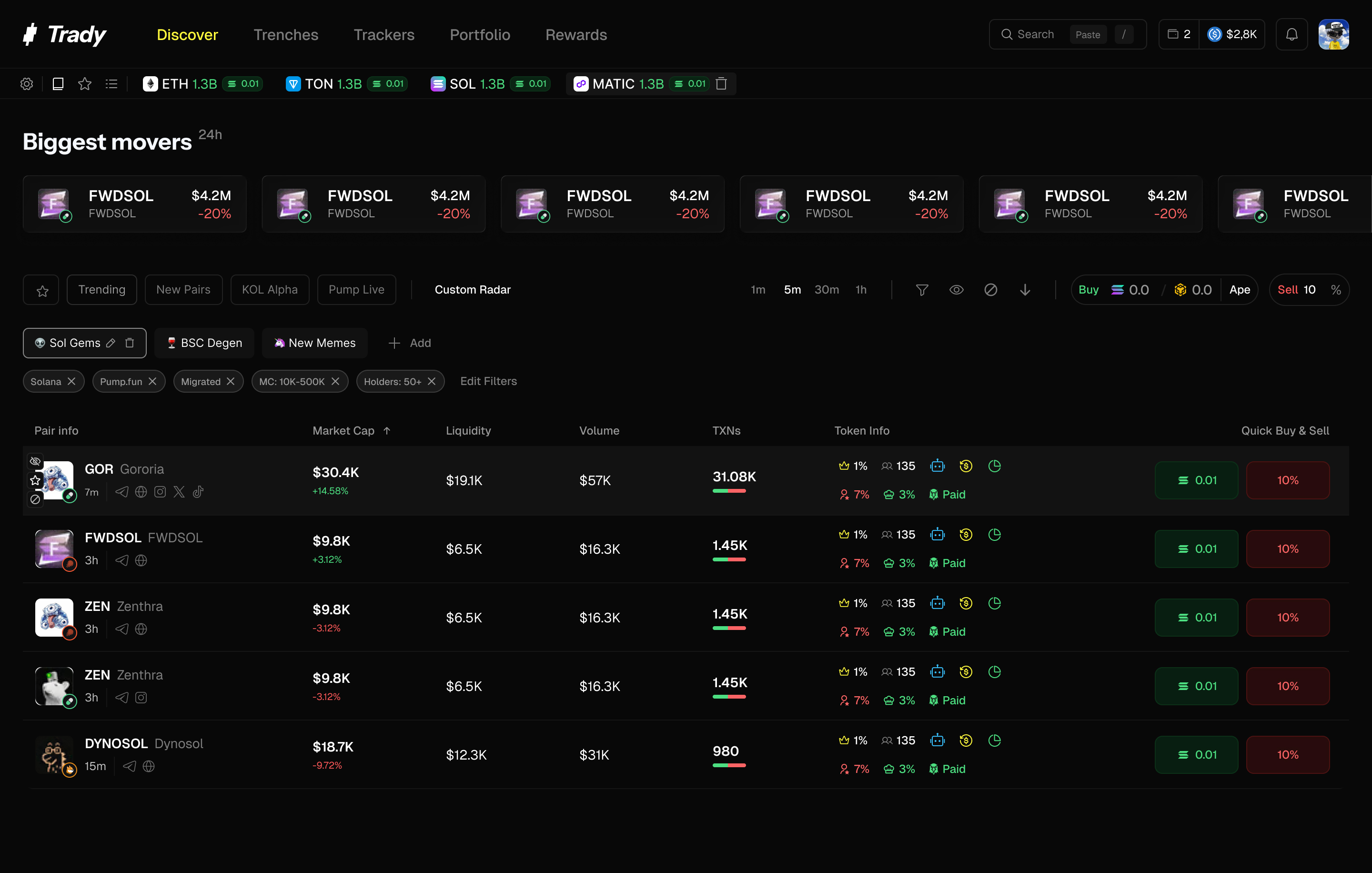Go to Discover tab
The width and height of the screenshot is (1372, 873).
point(187,35)
